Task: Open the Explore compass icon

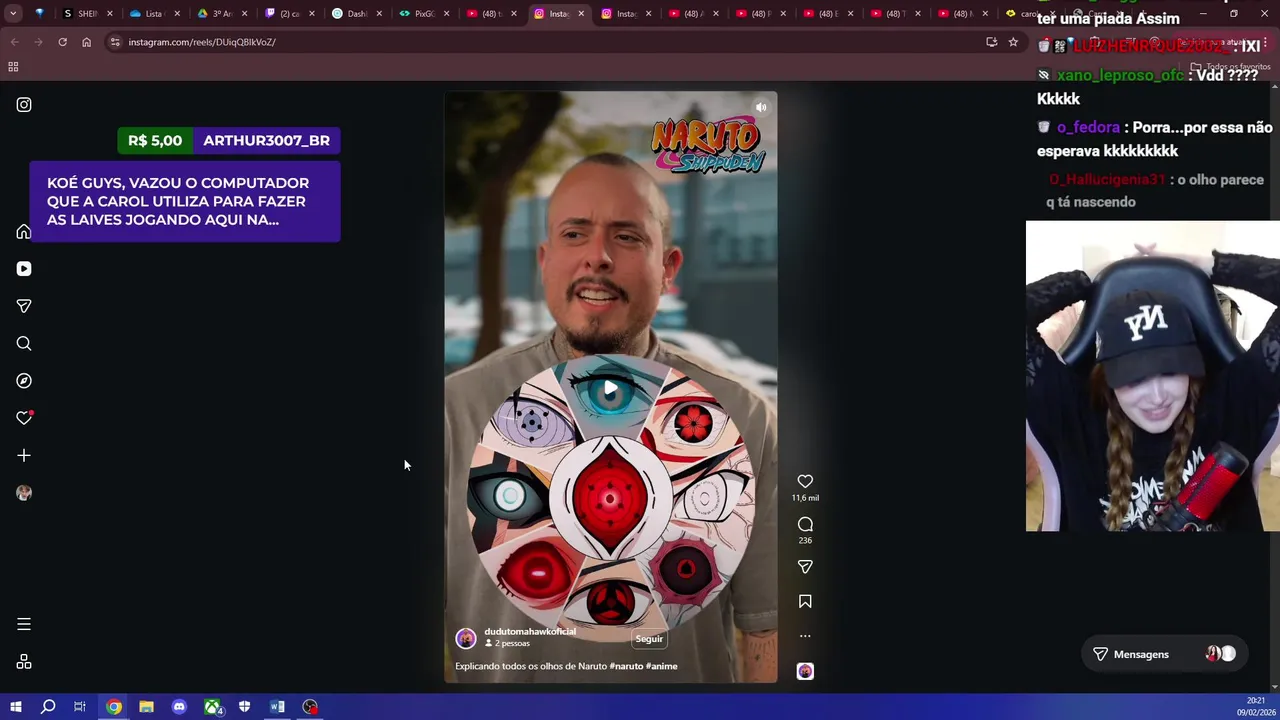Action: 24,381
